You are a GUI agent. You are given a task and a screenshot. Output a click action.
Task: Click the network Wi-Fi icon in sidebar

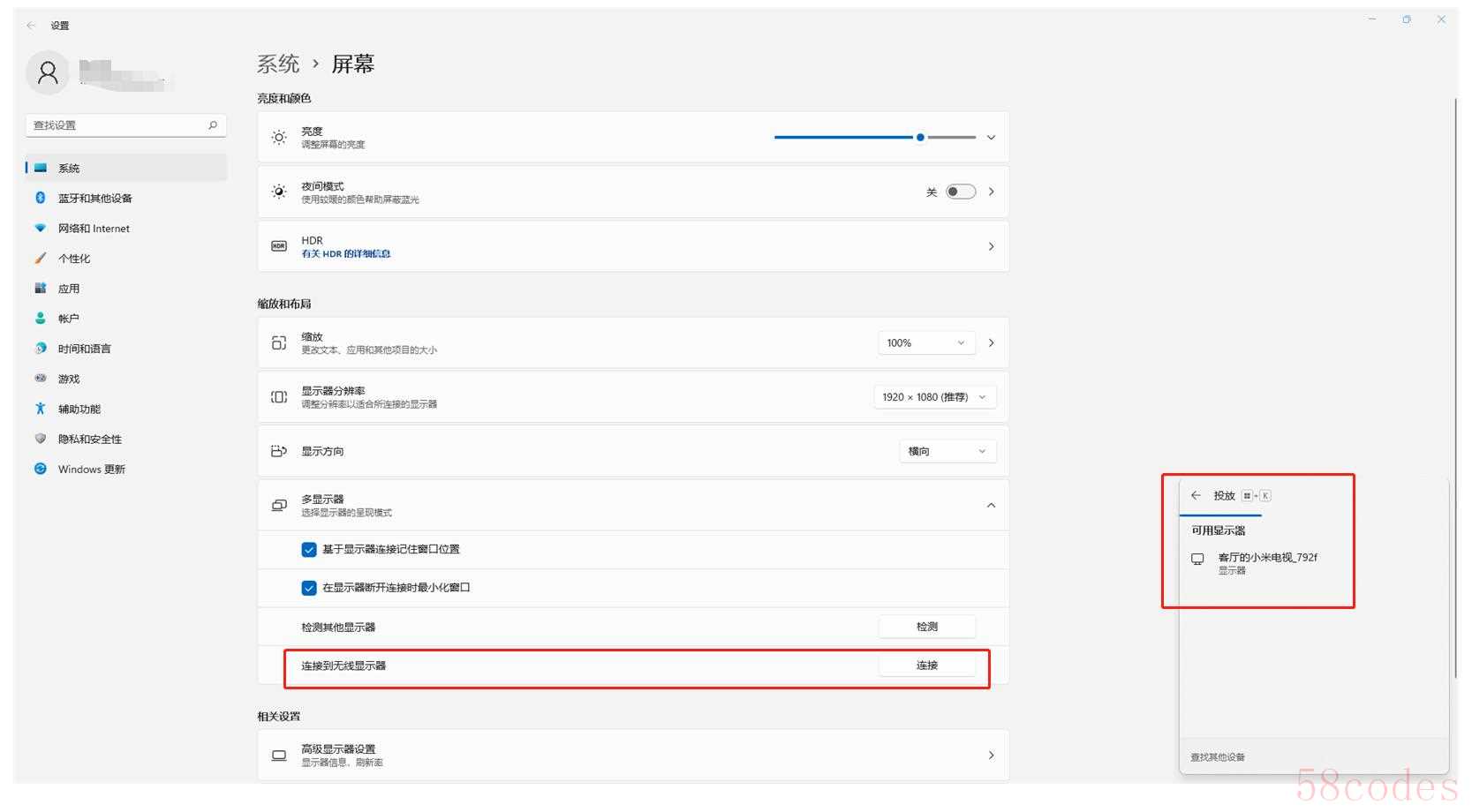pyautogui.click(x=41, y=228)
